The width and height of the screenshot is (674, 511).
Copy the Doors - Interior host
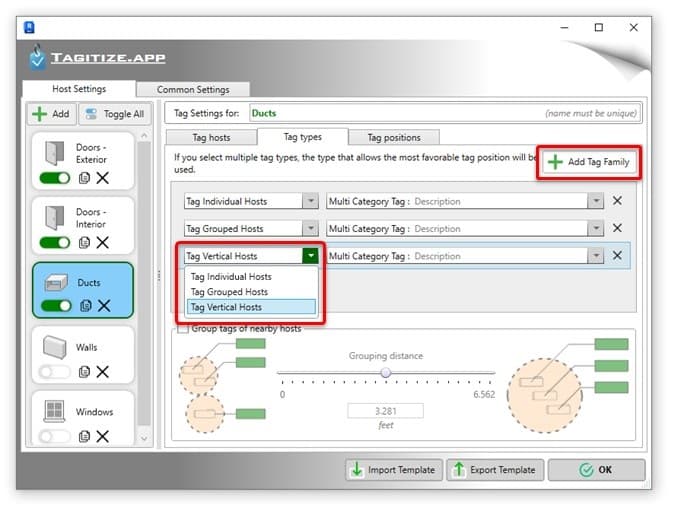pyautogui.click(x=84, y=243)
